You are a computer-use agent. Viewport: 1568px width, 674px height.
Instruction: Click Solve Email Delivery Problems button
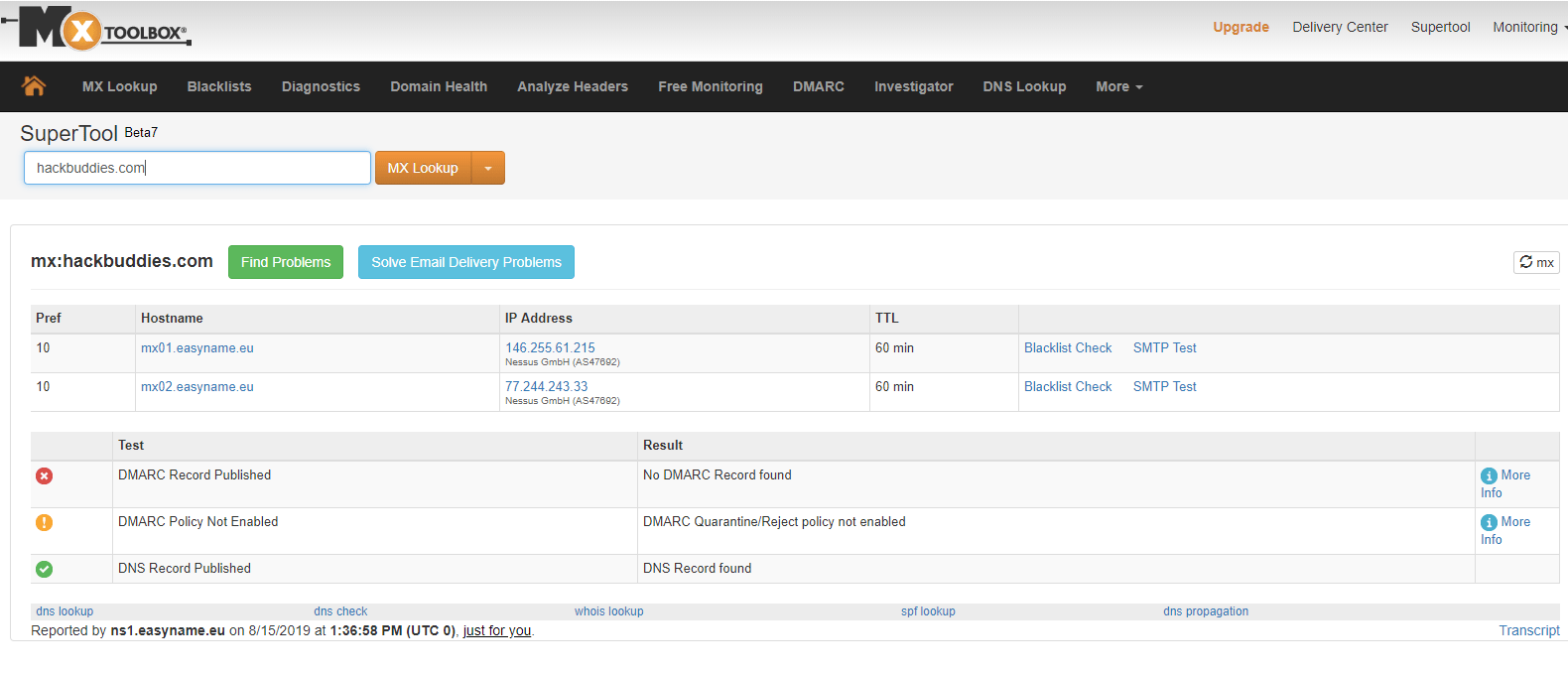click(466, 262)
